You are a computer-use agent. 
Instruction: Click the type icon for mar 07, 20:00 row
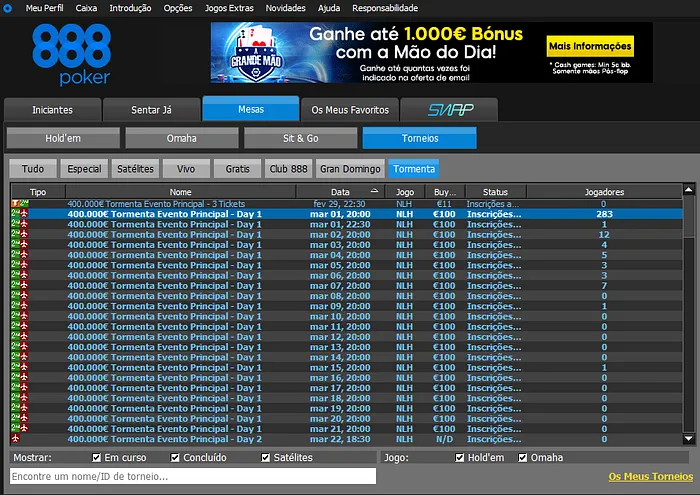pos(20,286)
